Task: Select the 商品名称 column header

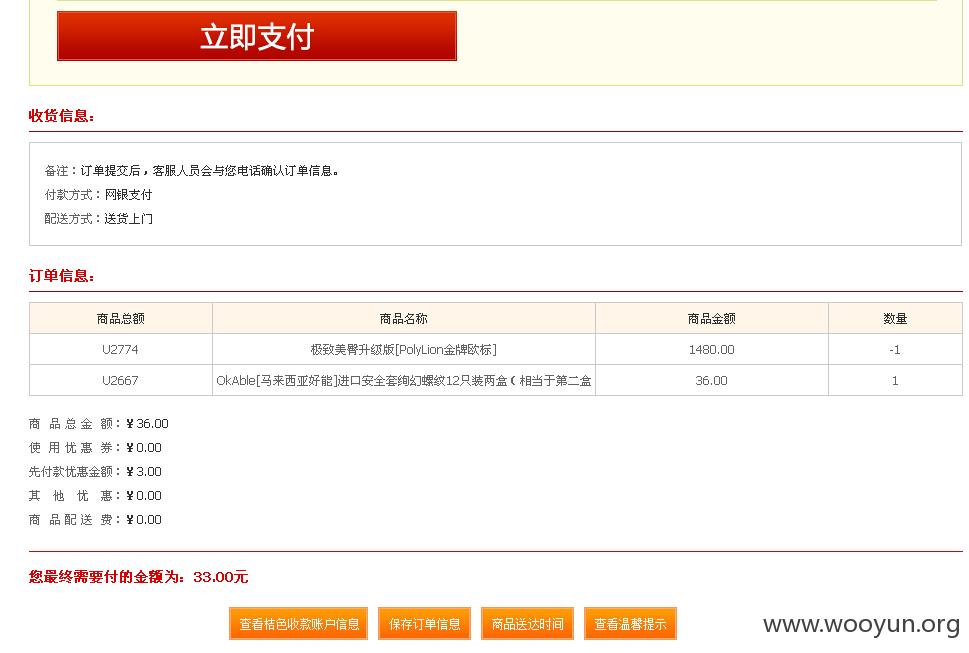Action: pyautogui.click(x=404, y=319)
